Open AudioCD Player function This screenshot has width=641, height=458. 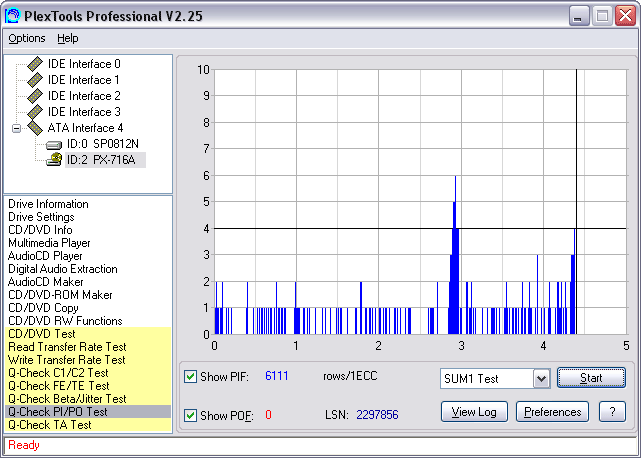click(45, 256)
